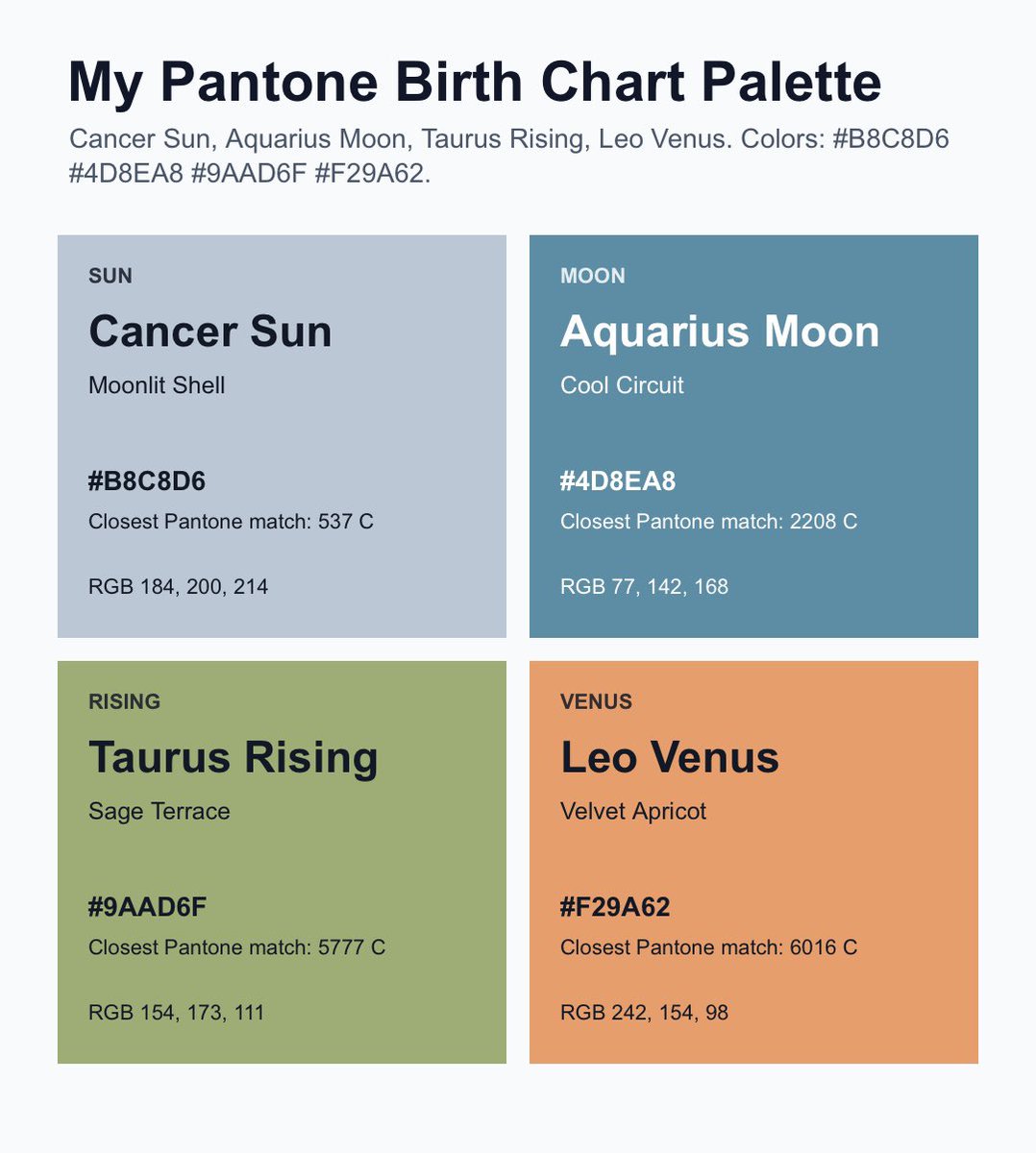The width and height of the screenshot is (1036, 1153).
Task: Click hex code #9AAD6F in Rising card
Action: (148, 907)
